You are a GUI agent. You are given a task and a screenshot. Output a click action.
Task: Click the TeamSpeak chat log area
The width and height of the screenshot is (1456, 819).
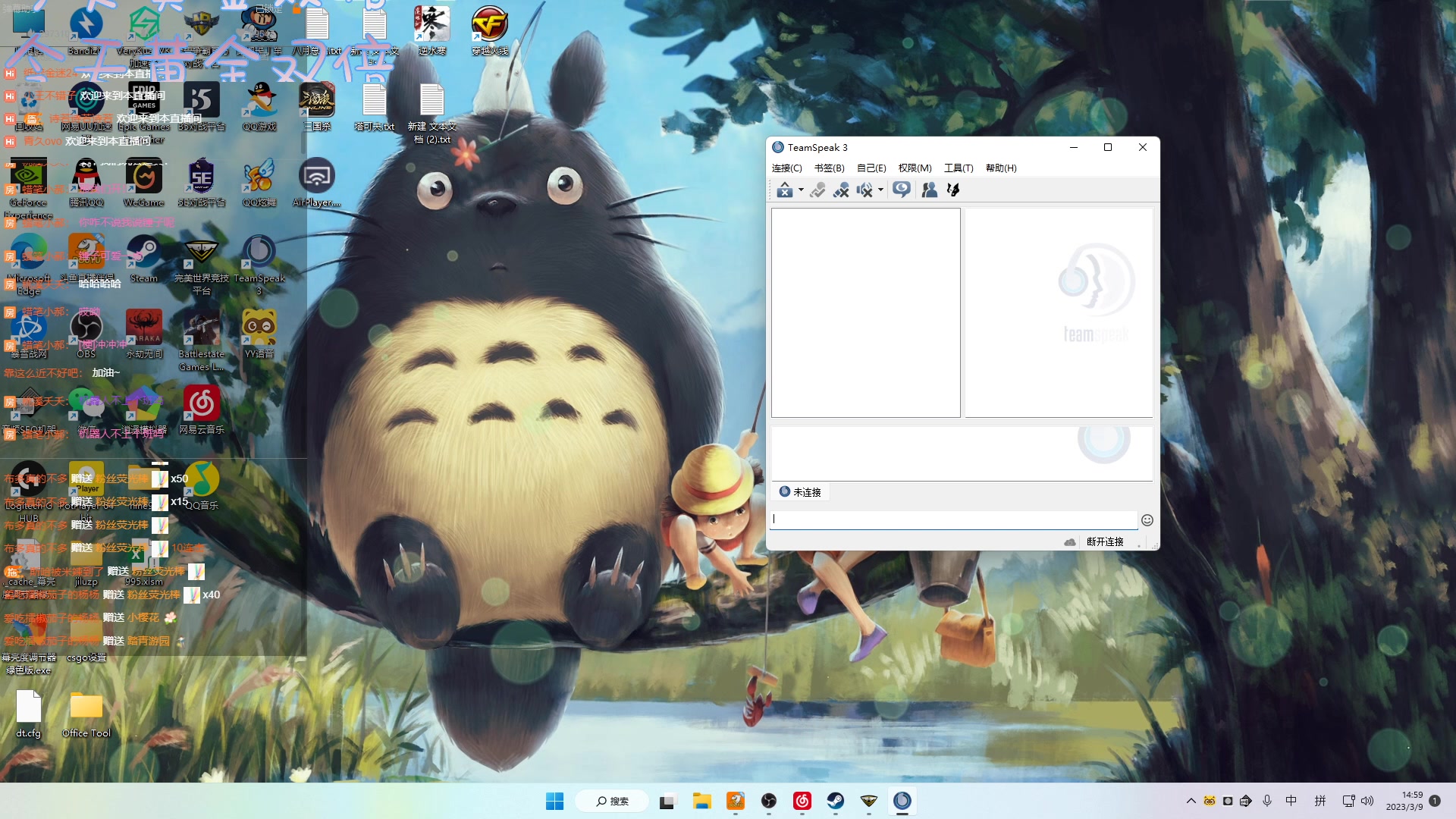(x=962, y=453)
